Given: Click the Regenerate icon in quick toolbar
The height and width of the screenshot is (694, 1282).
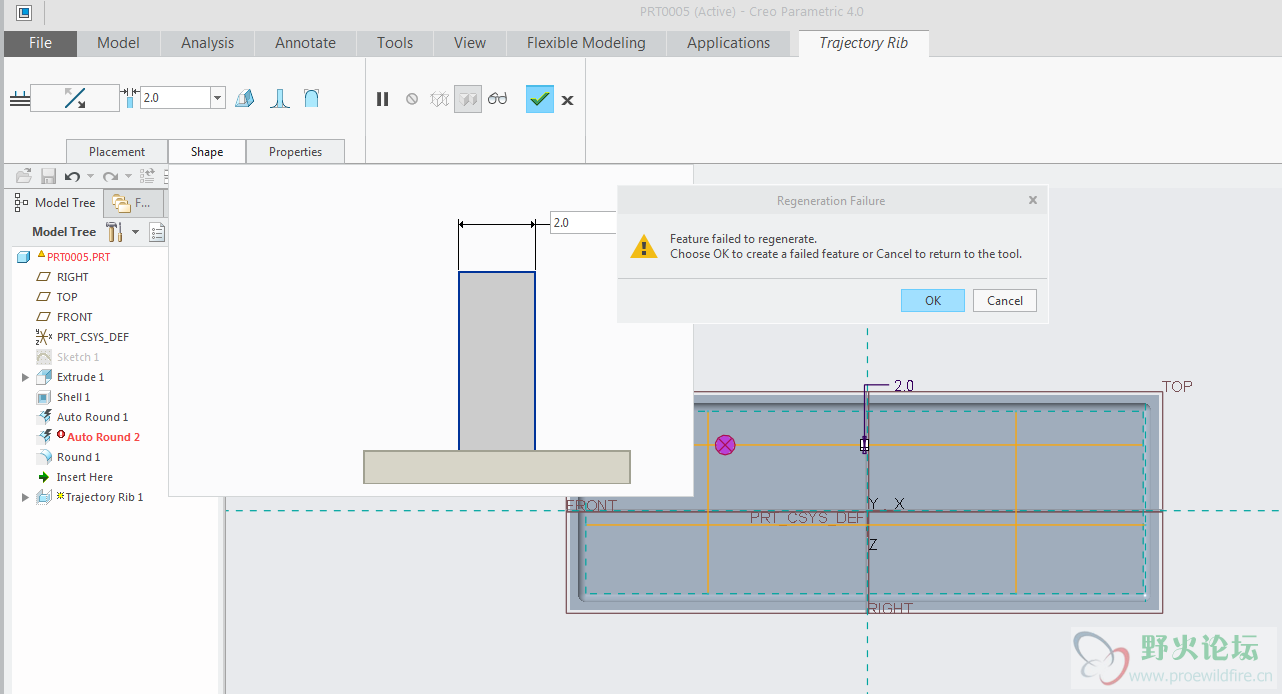Looking at the screenshot, I should pyautogui.click(x=147, y=176).
